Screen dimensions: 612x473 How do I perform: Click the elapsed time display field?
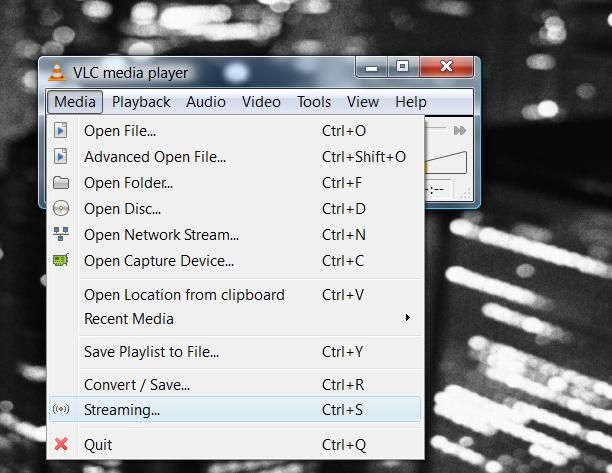[x=438, y=189]
